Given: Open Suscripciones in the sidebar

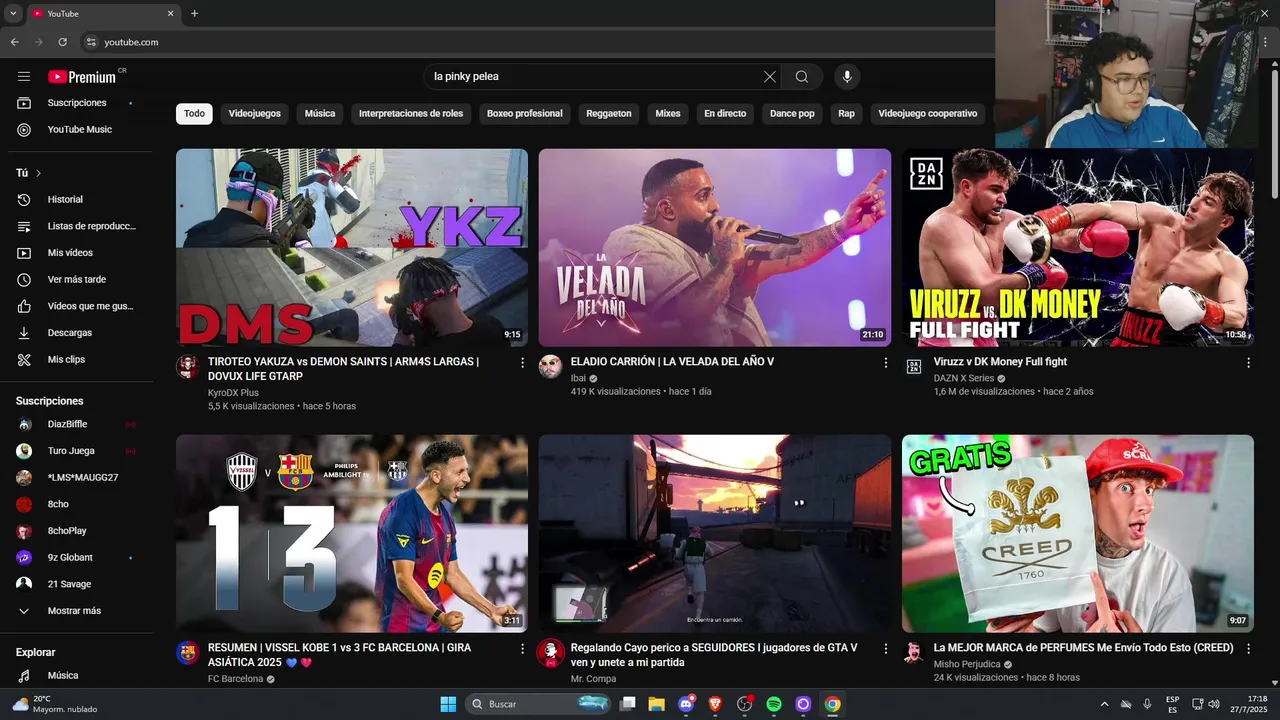Looking at the screenshot, I should click(77, 103).
